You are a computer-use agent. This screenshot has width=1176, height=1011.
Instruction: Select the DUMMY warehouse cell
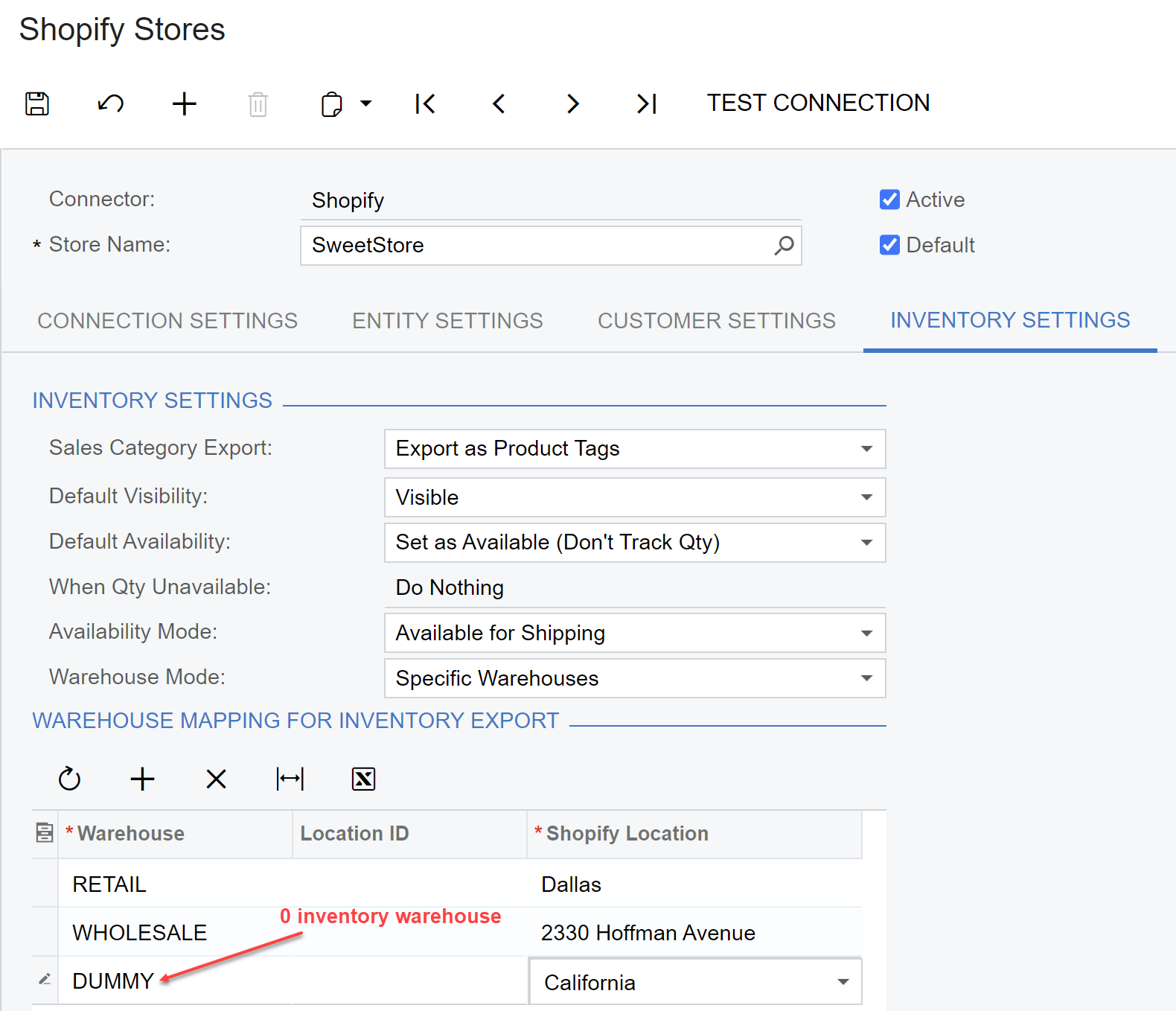coord(176,980)
